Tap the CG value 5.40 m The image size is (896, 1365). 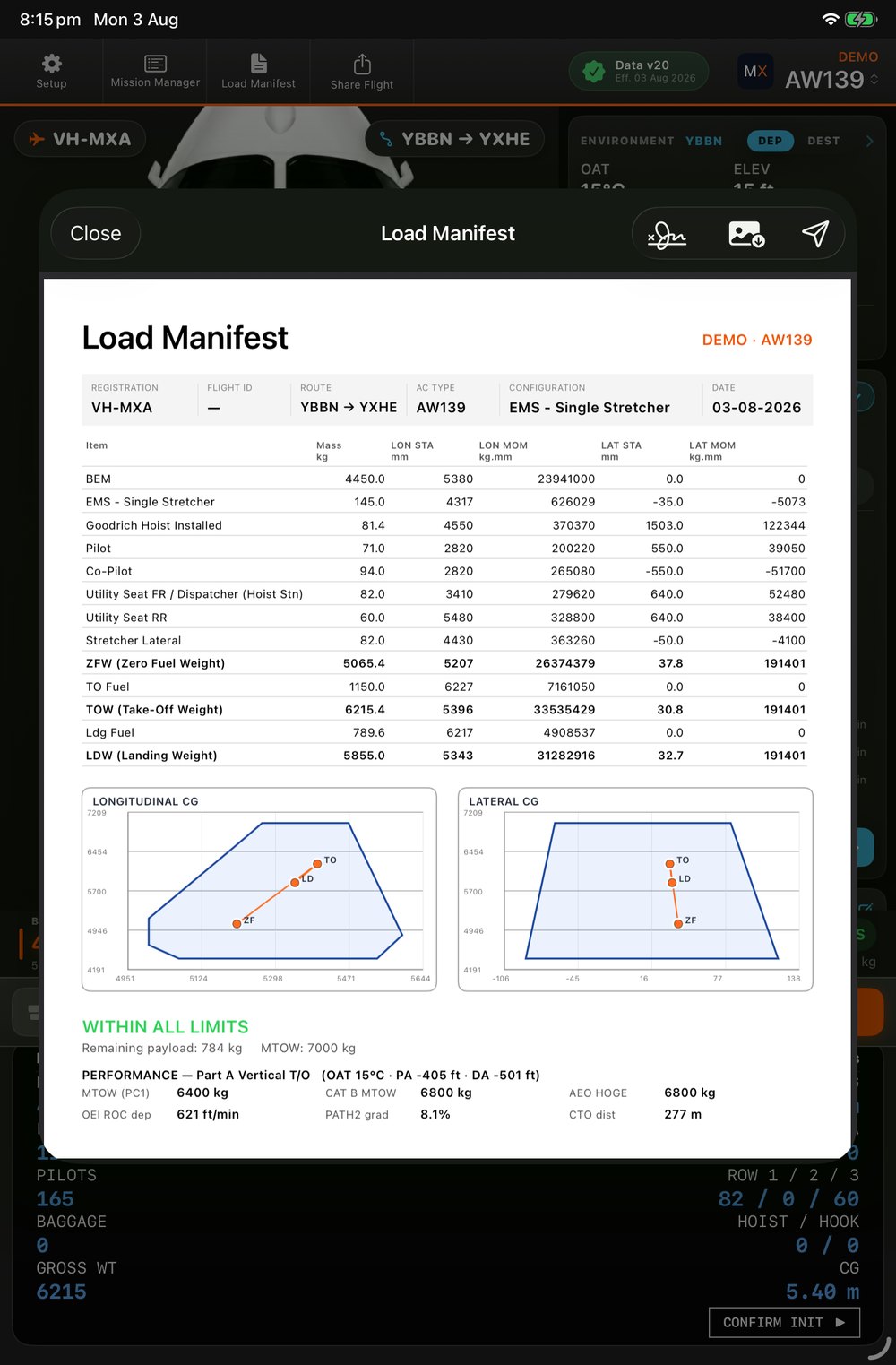(x=823, y=1292)
